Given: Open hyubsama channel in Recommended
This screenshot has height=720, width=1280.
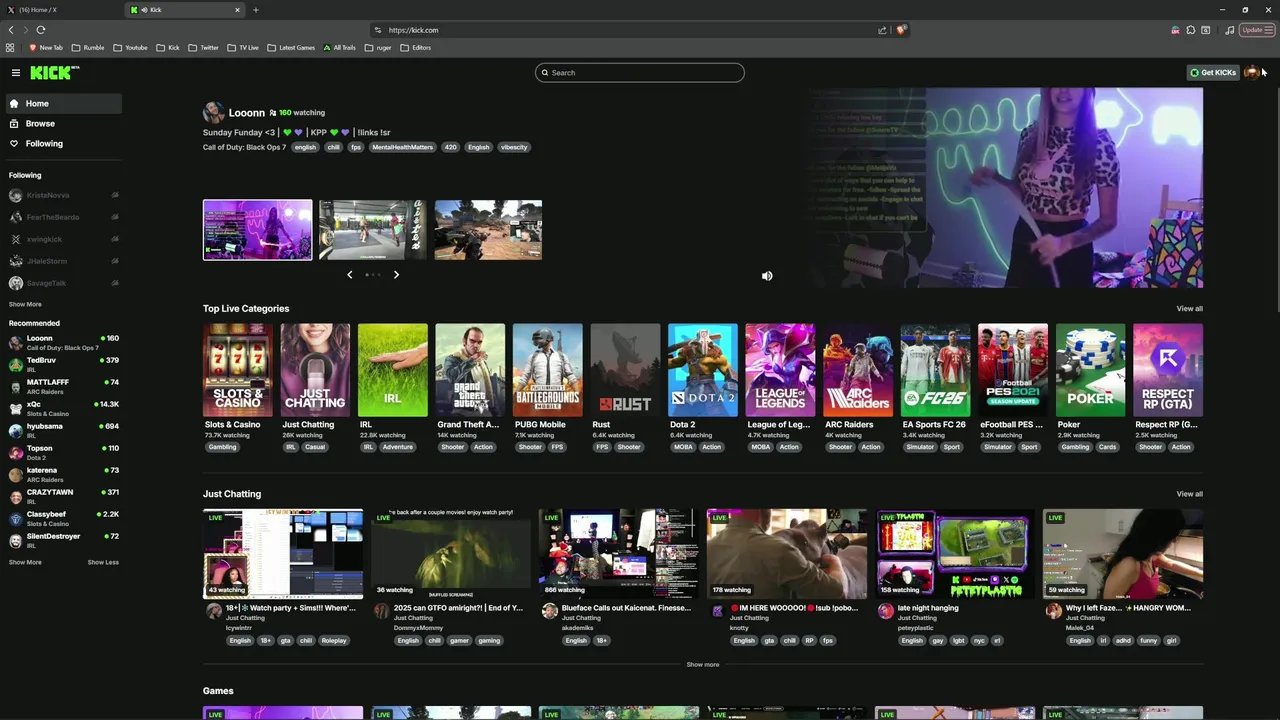Looking at the screenshot, I should click(64, 430).
